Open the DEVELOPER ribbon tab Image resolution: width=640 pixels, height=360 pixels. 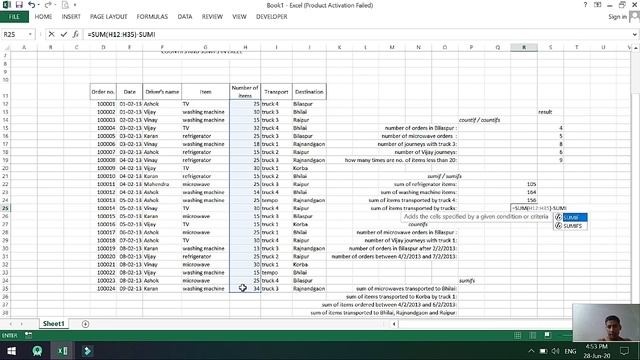(271, 17)
